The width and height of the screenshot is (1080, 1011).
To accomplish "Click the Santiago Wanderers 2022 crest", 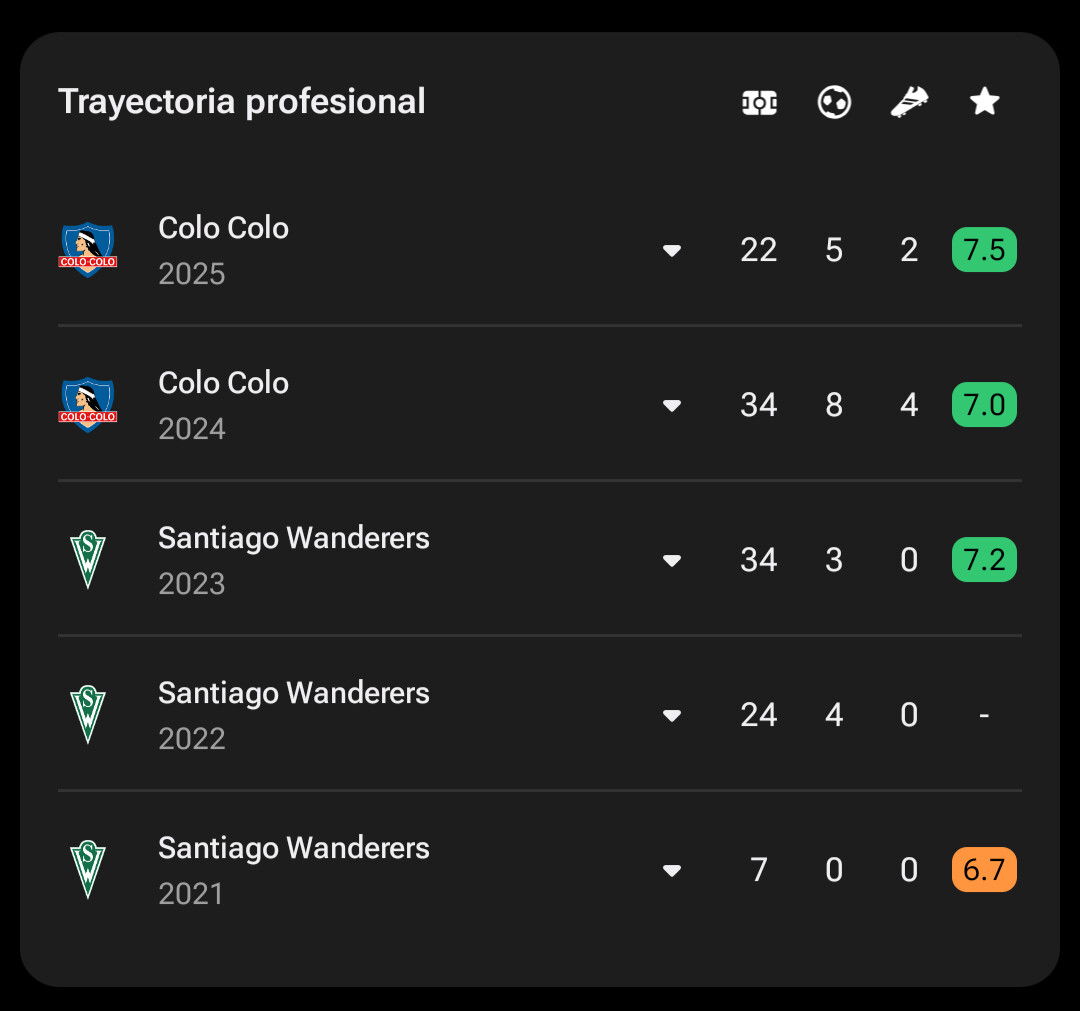I will tap(87, 714).
